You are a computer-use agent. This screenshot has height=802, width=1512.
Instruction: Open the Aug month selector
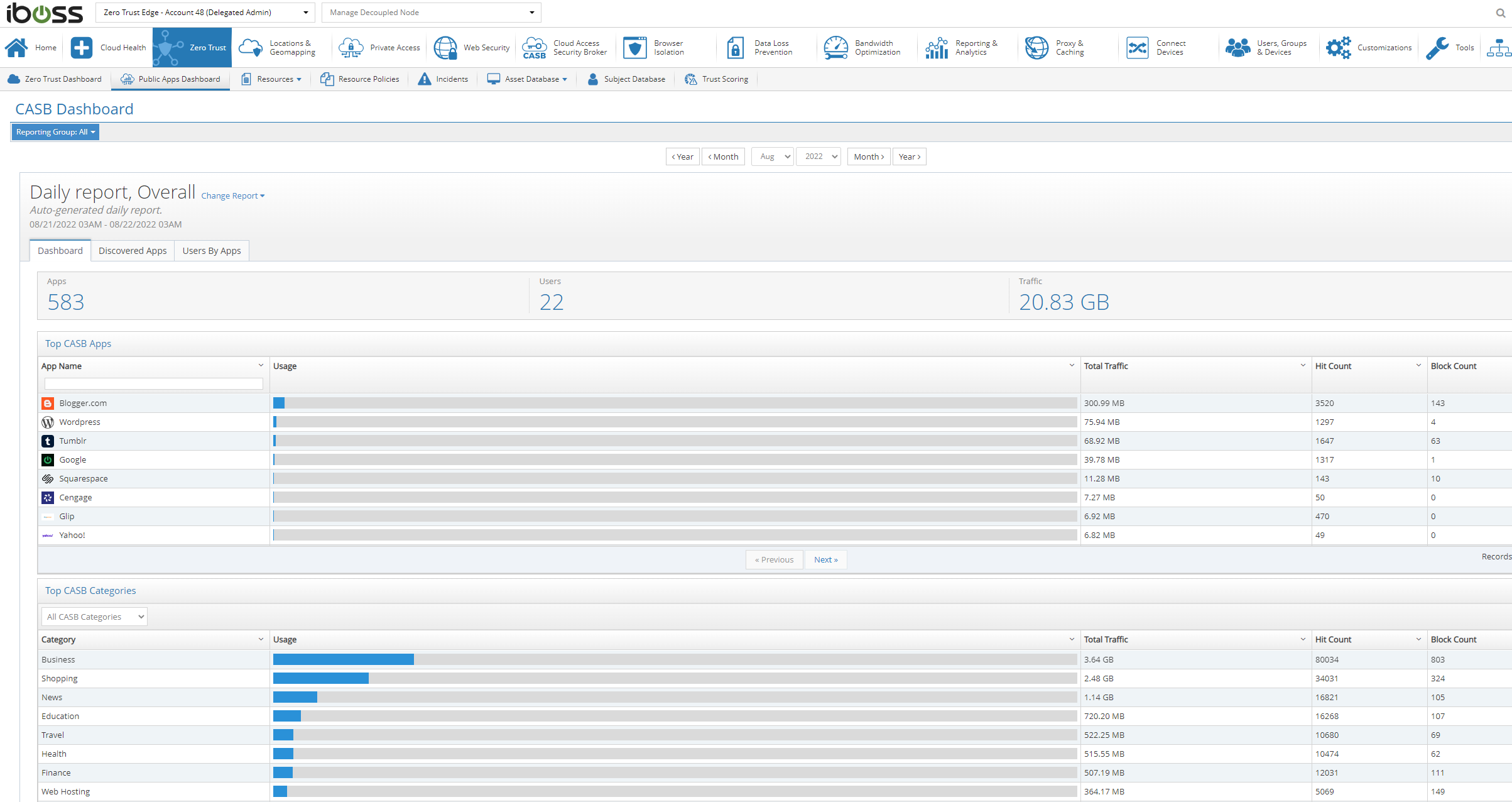pyautogui.click(x=773, y=157)
